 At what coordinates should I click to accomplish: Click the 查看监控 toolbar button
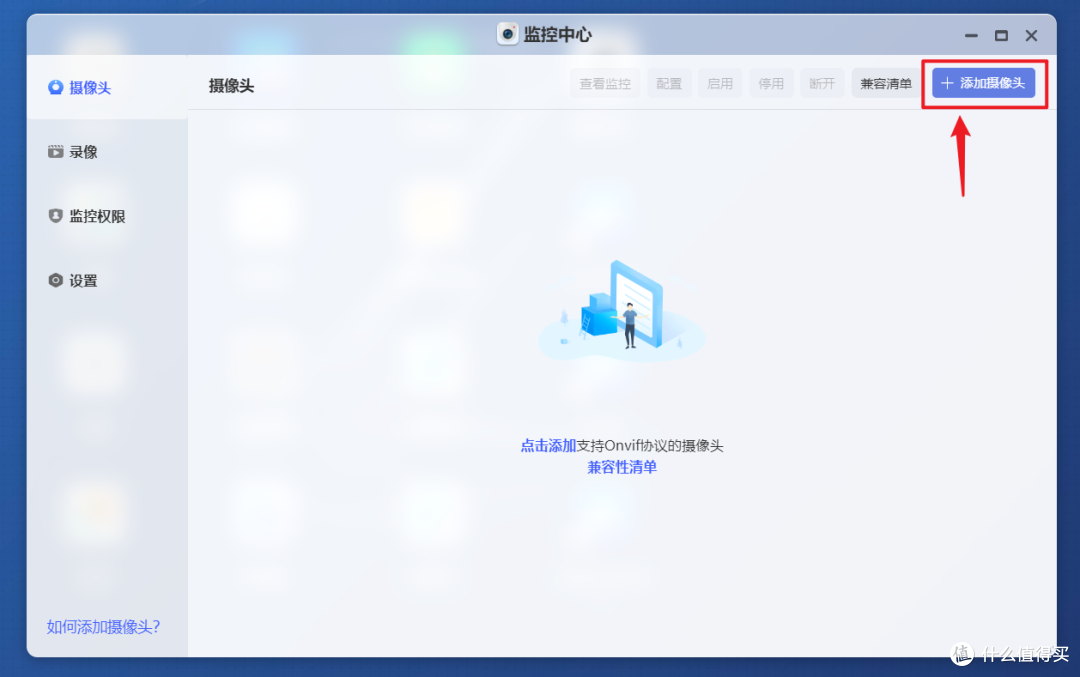point(605,83)
